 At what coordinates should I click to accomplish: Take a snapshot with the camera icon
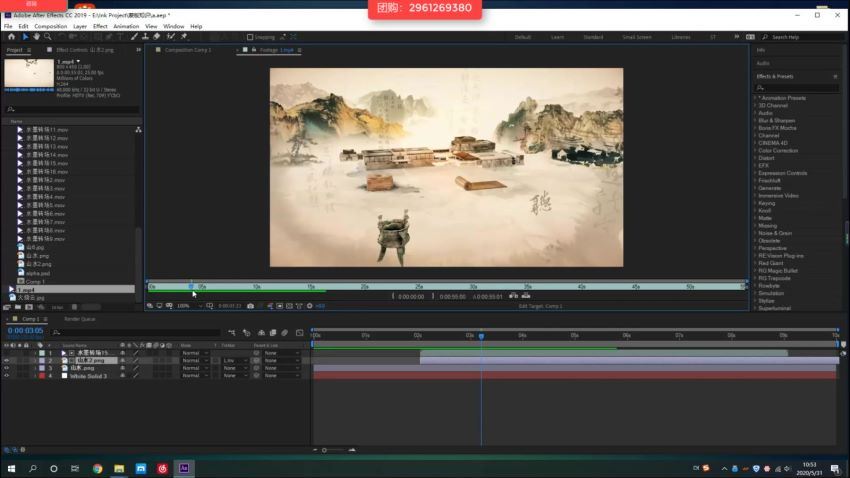(x=250, y=306)
